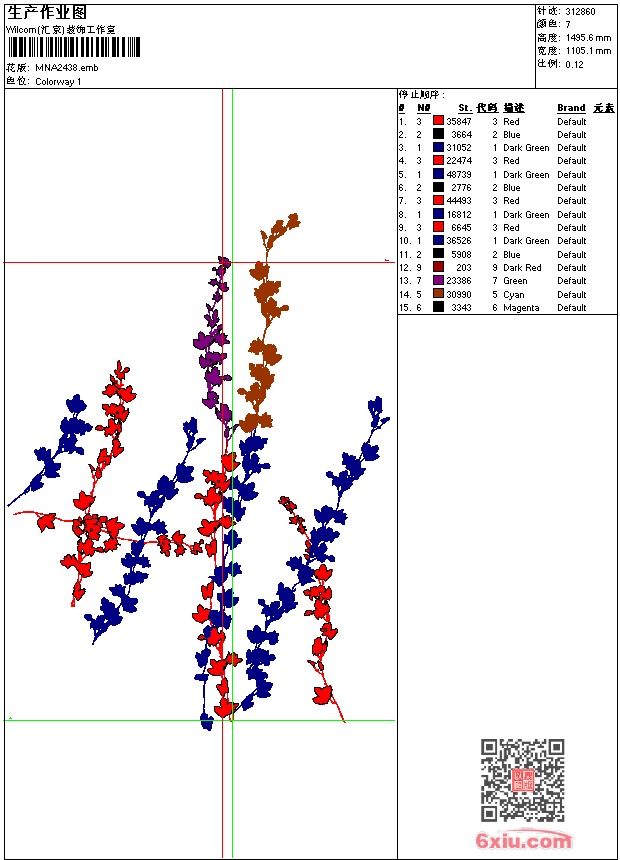Choose the red swatch in the 6645 row
620x860 pixels.
tap(438, 227)
